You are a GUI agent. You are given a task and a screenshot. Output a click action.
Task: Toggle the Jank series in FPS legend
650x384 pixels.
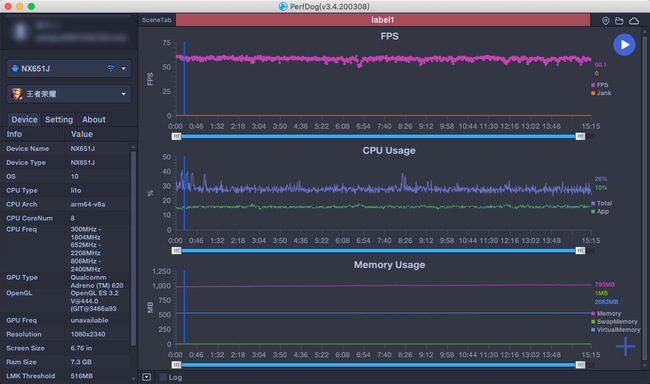pyautogui.click(x=601, y=93)
